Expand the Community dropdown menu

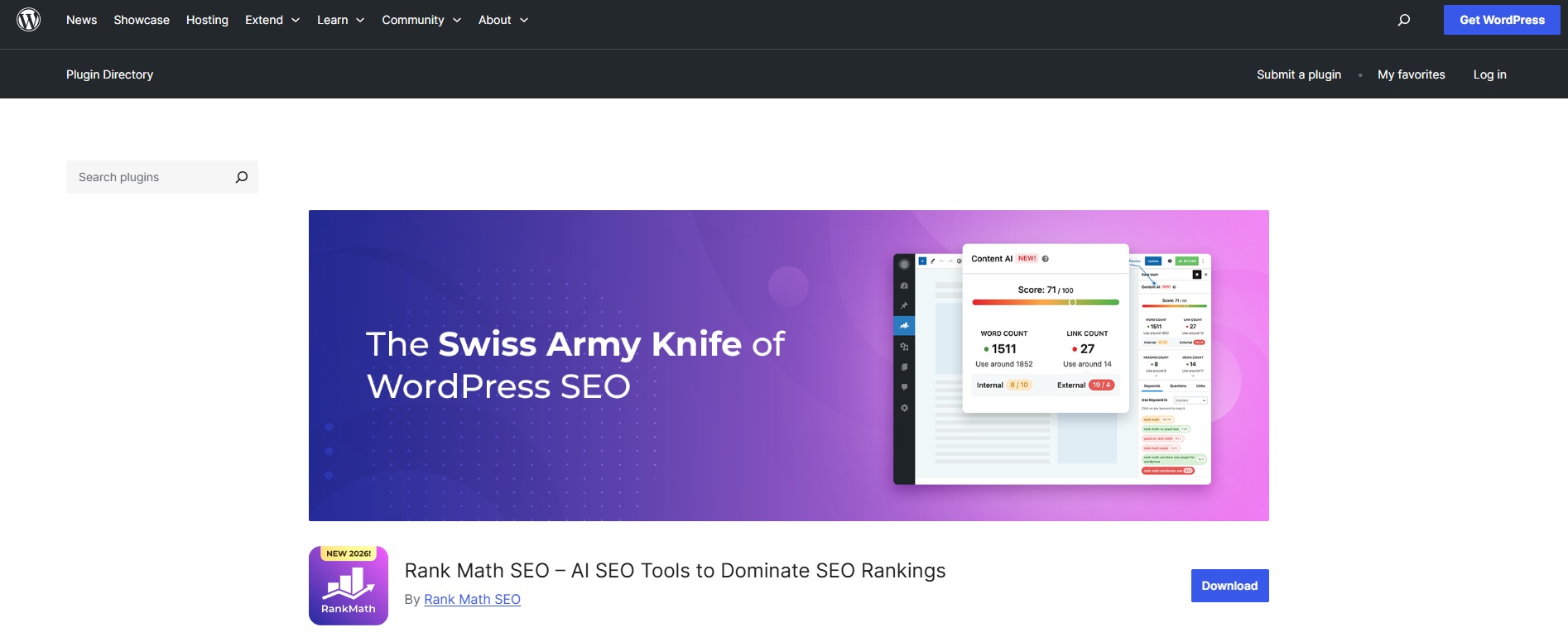pyautogui.click(x=421, y=20)
